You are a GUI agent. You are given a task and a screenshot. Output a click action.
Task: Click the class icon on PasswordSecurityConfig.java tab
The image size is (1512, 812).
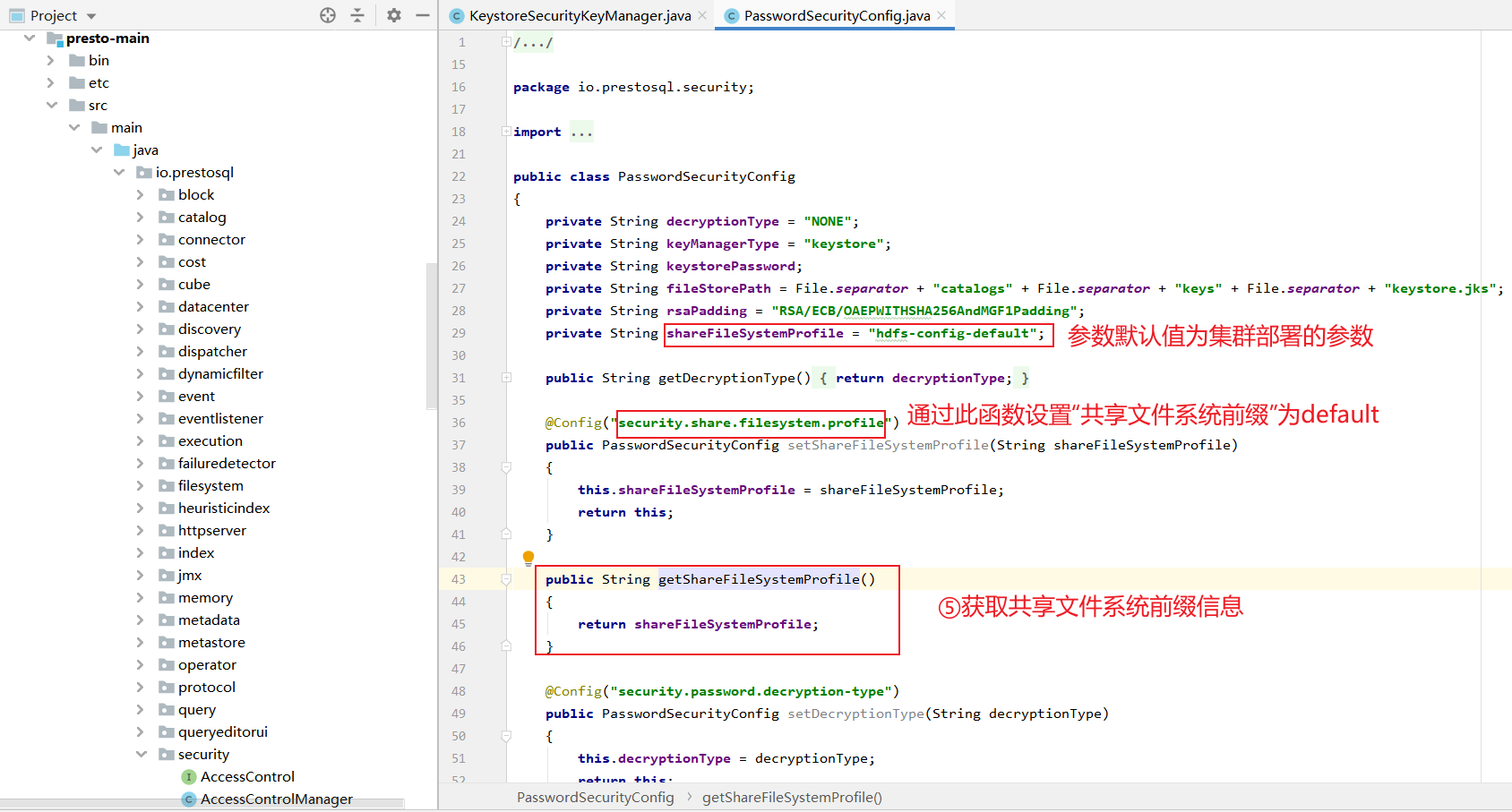pyautogui.click(x=730, y=15)
